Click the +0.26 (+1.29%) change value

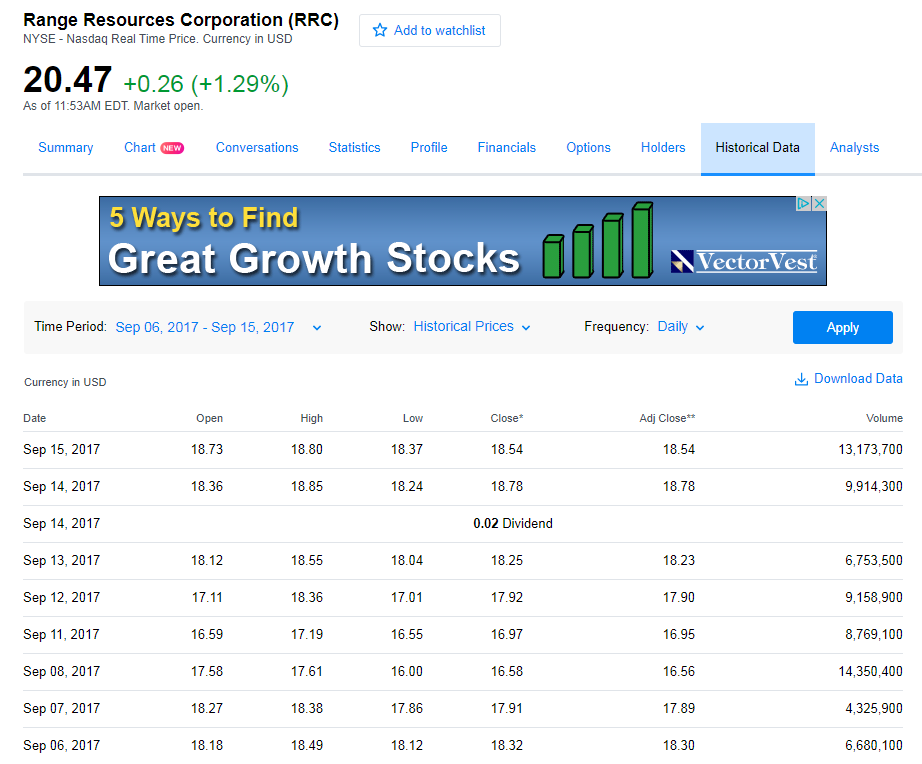coord(206,84)
